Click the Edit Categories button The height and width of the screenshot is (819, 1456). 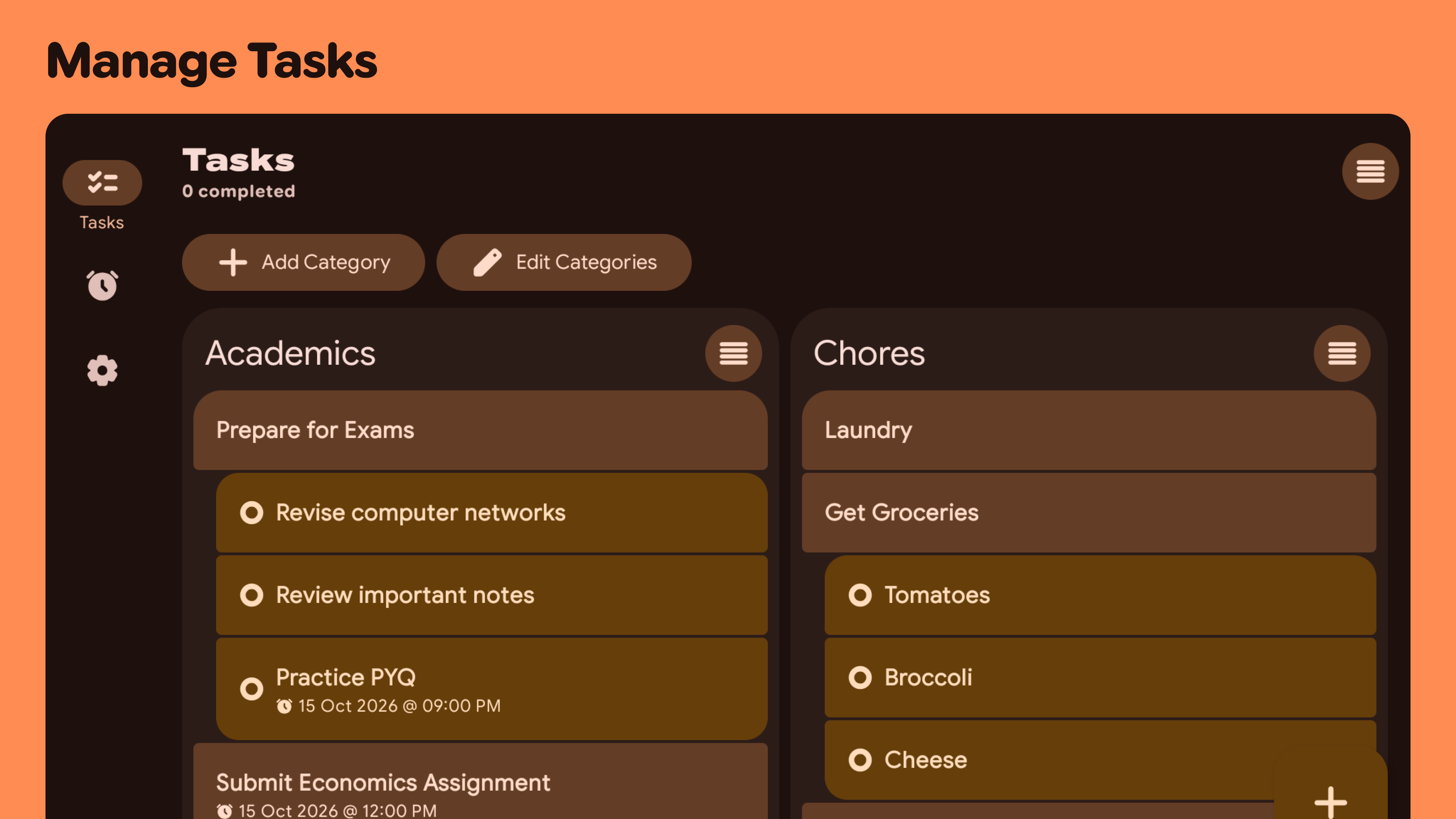coord(563,262)
